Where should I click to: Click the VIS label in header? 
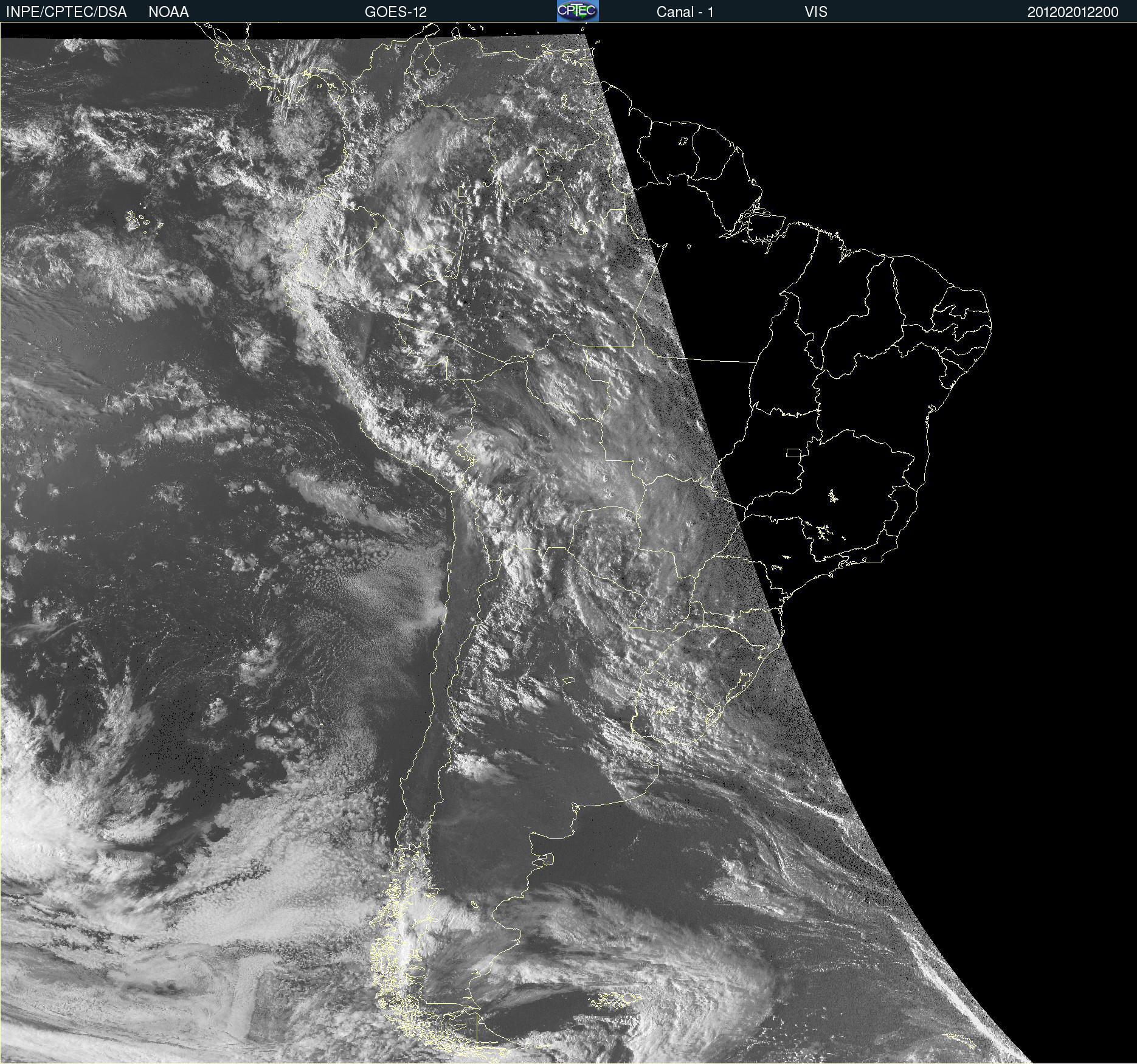816,12
